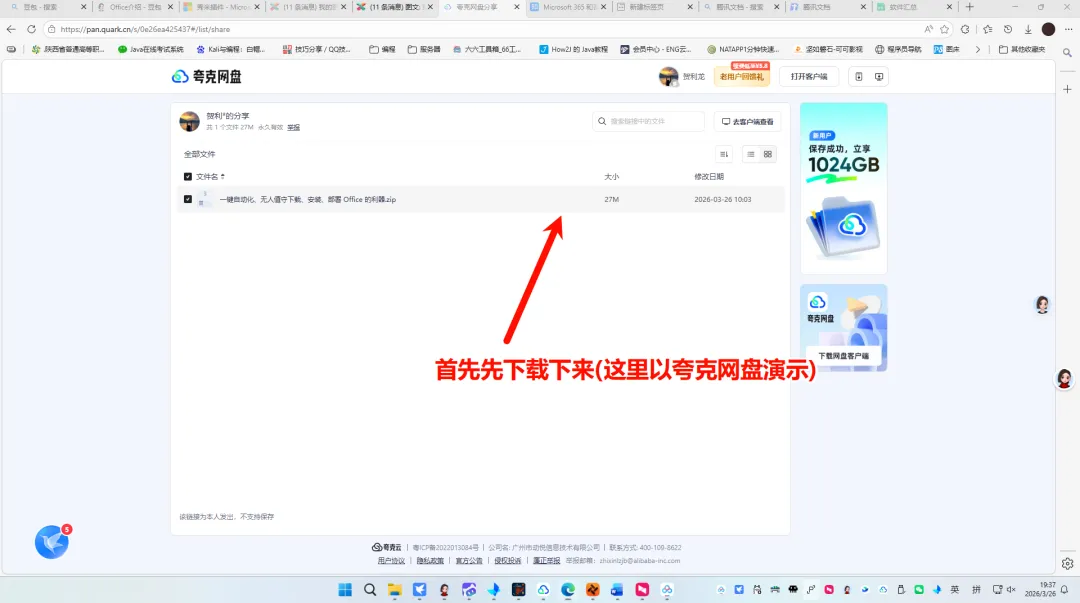Image resolution: width=1080 pixels, height=603 pixels.
Task: Click the 夸克网盘 logo in the header
Action: 207,76
